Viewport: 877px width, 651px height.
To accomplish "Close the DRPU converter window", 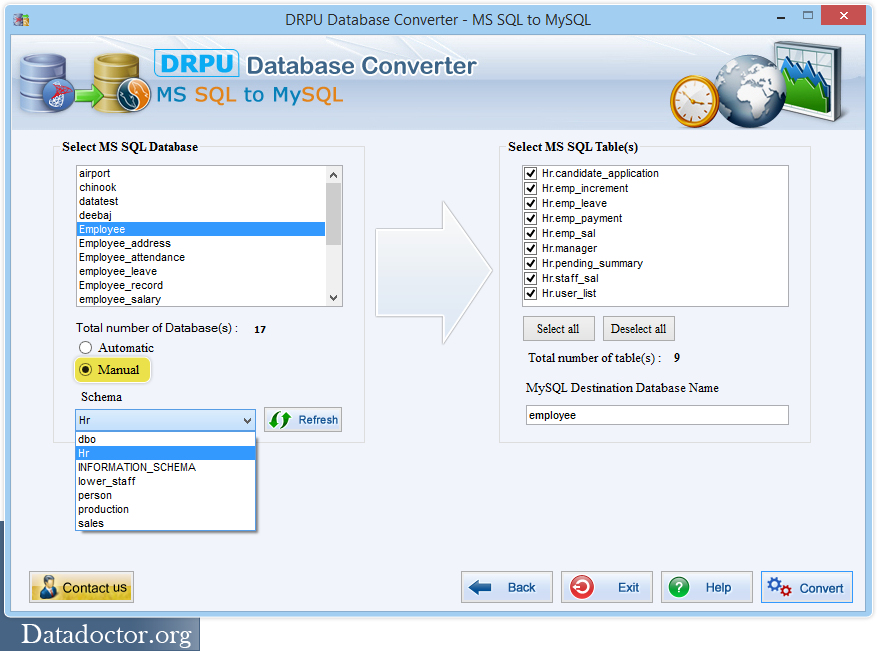I will (843, 16).
